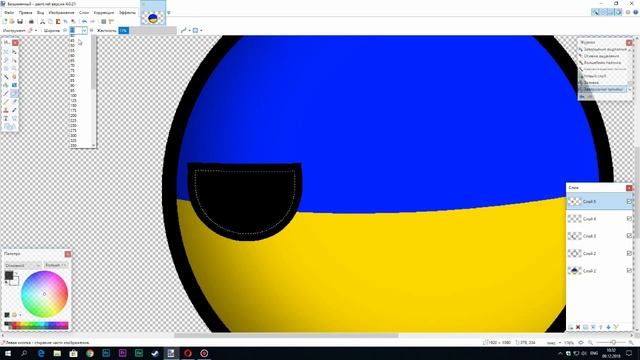Open the antialiasing mode dropdown
640x360 pixels.
(185, 30)
